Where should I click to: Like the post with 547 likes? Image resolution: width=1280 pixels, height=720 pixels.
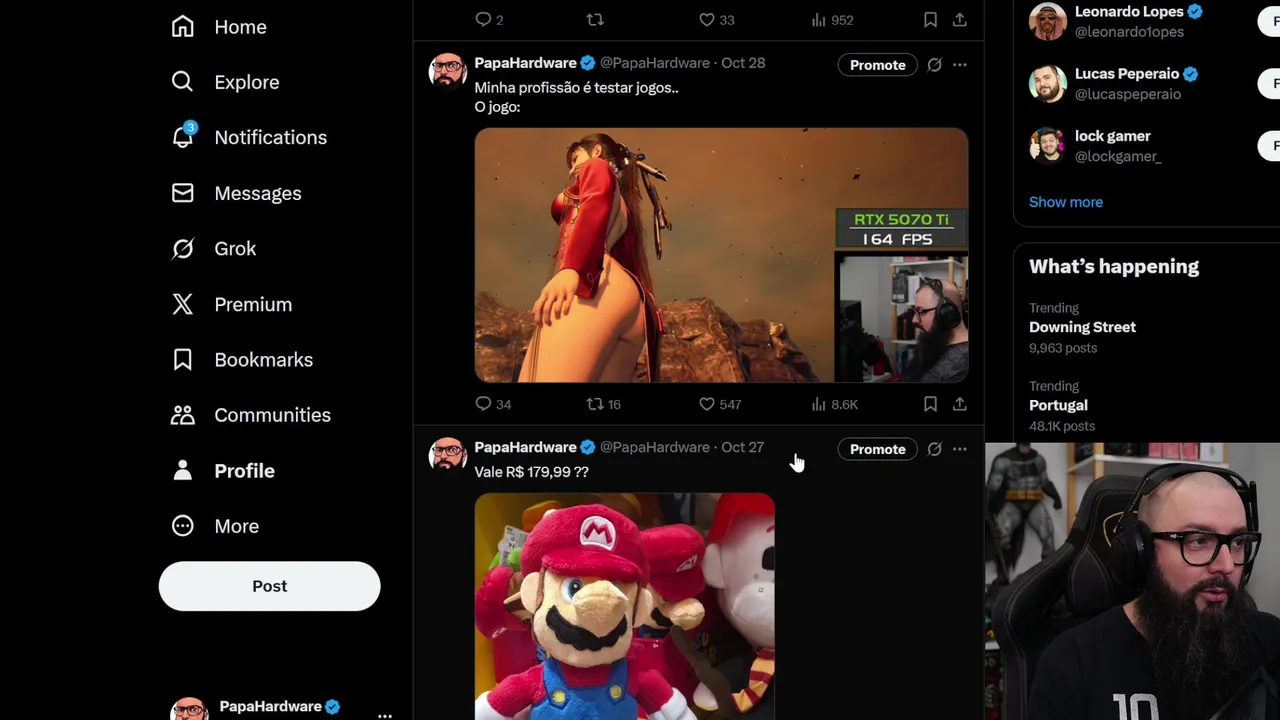tap(720, 404)
